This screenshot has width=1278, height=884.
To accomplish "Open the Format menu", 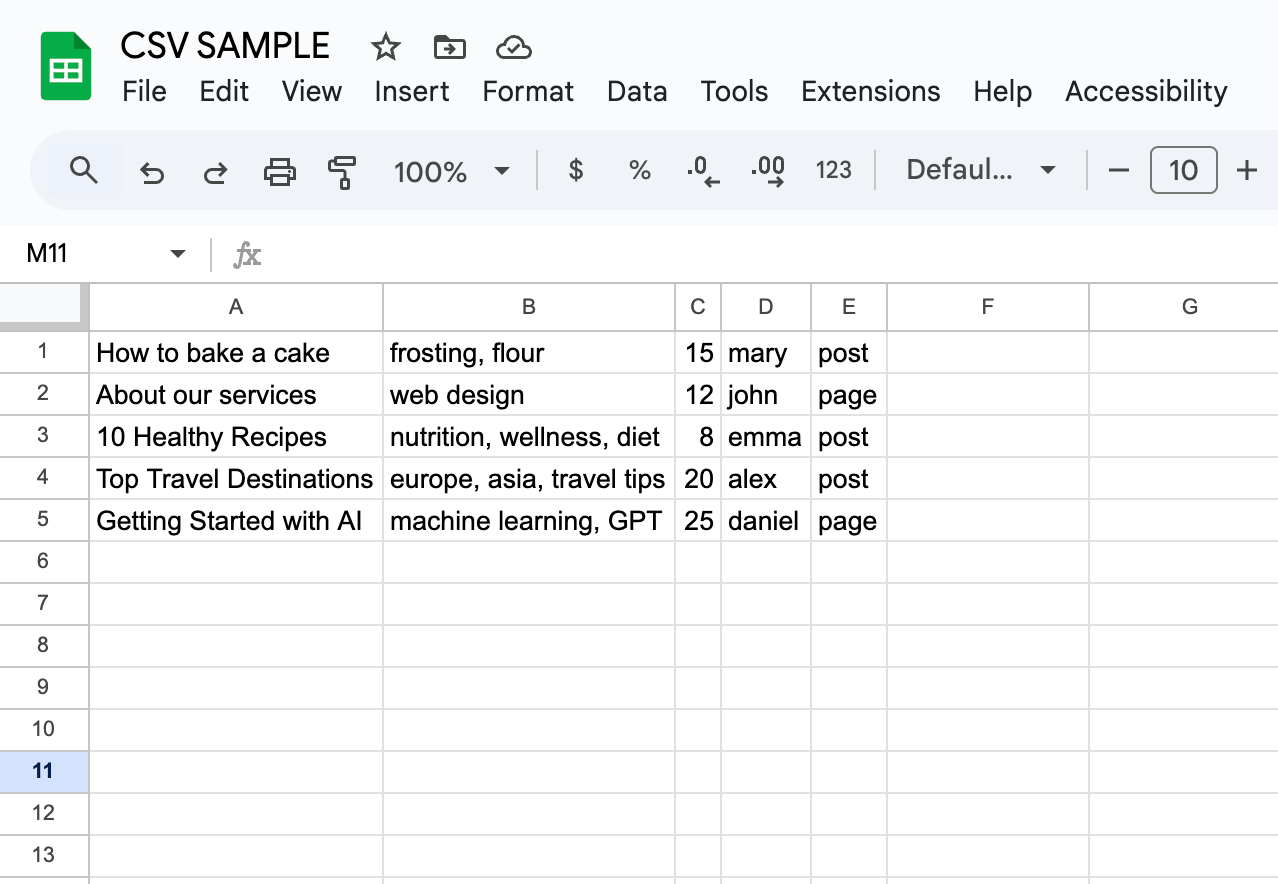I will tap(528, 92).
